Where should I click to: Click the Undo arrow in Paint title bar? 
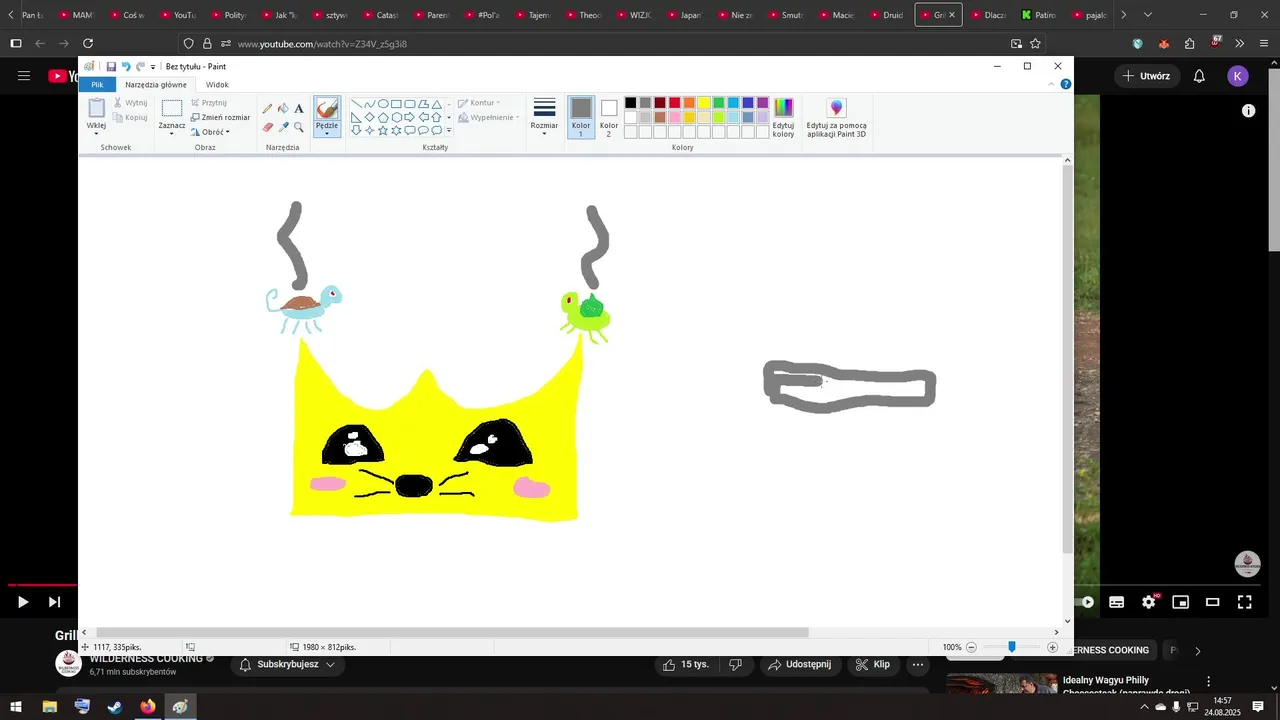126,66
